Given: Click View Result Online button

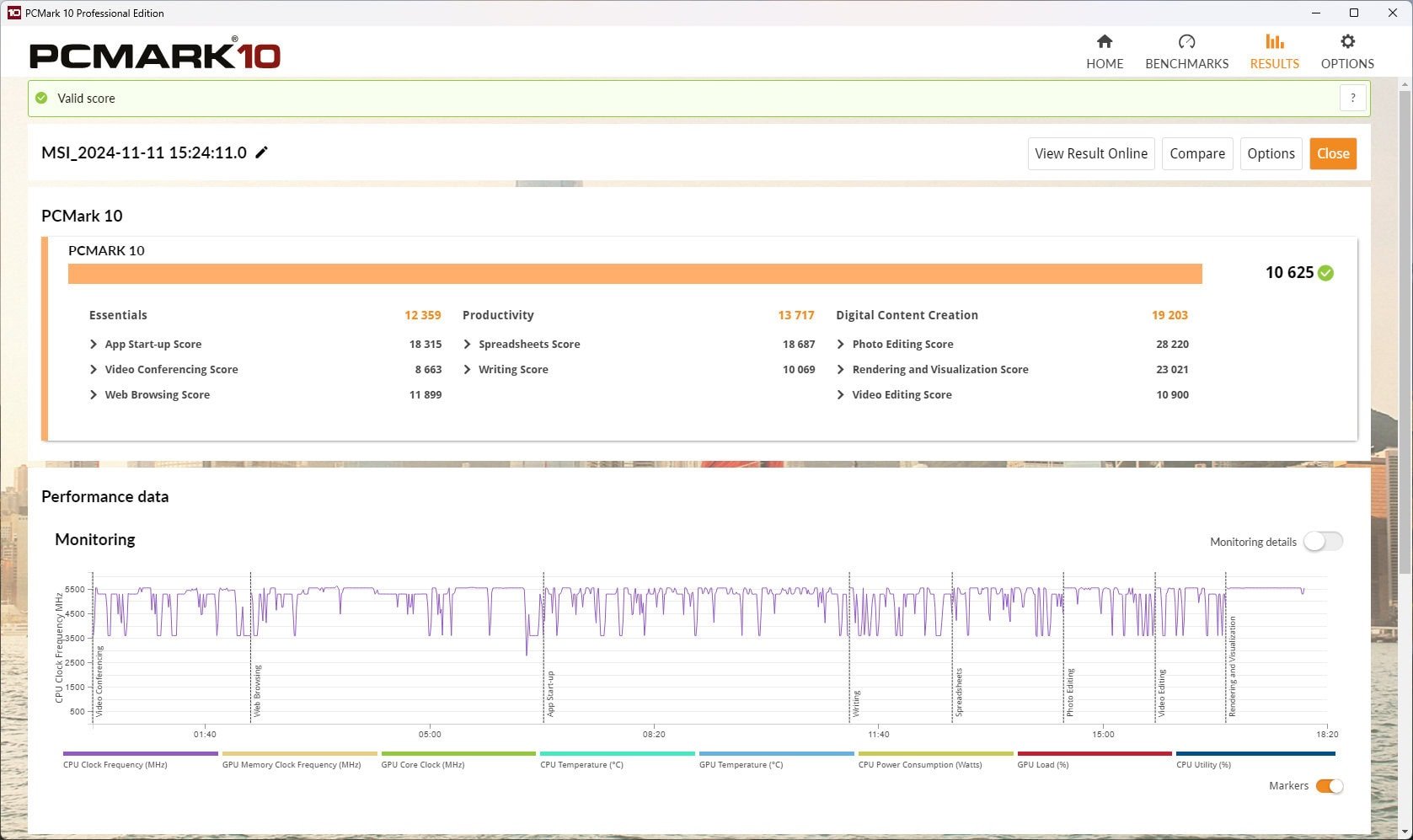Looking at the screenshot, I should pyautogui.click(x=1091, y=153).
